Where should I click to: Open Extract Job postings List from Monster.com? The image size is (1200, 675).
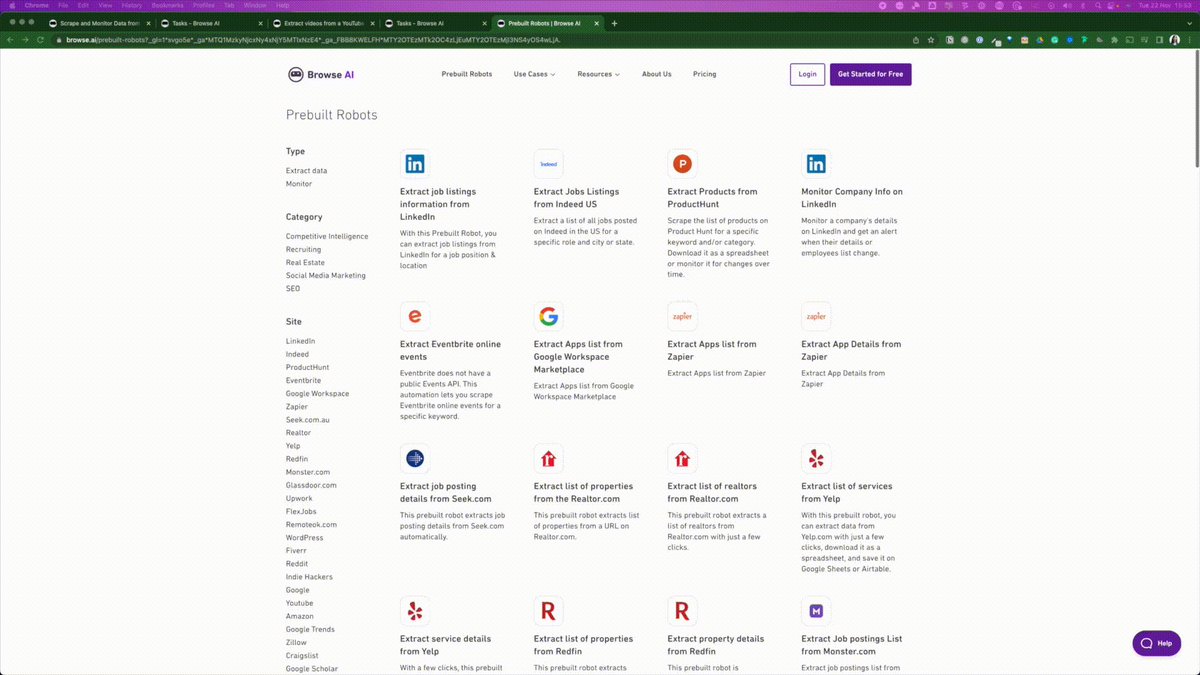[x=852, y=645]
